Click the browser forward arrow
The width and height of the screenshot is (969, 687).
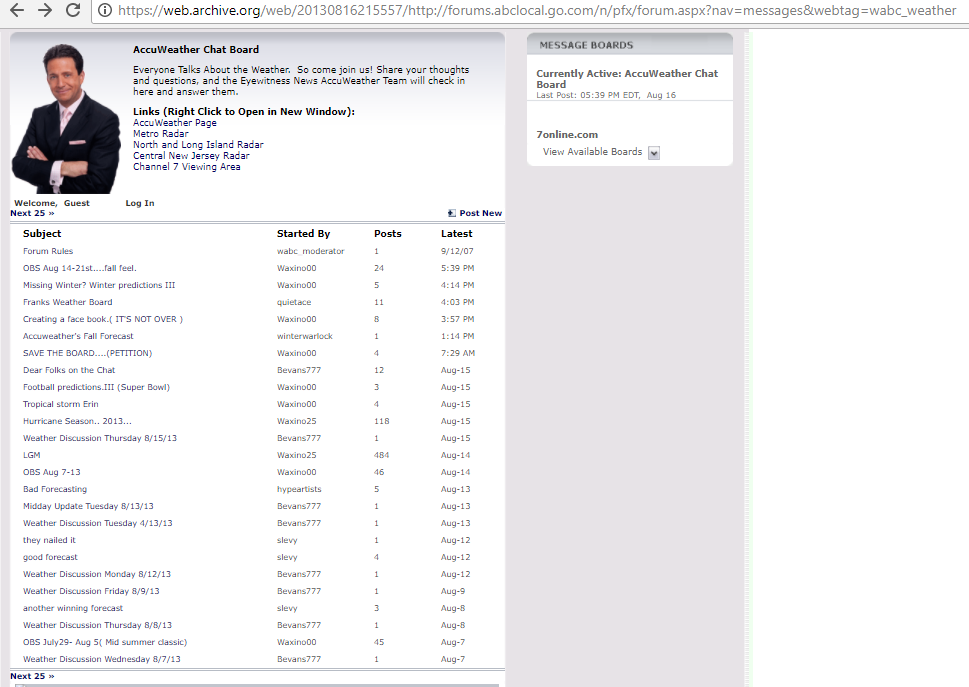(44, 10)
